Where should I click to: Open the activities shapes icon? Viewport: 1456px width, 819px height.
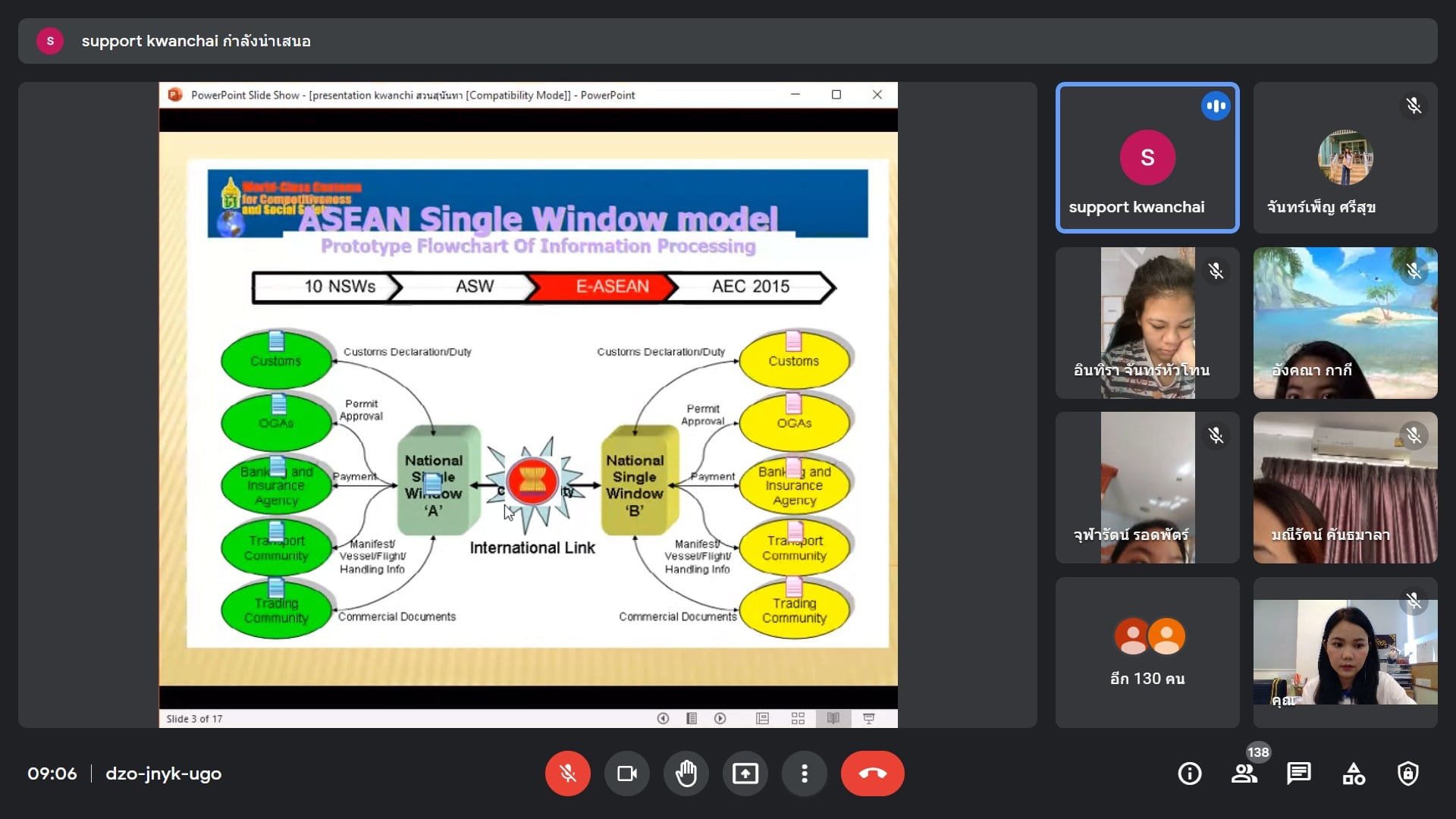(x=1353, y=773)
